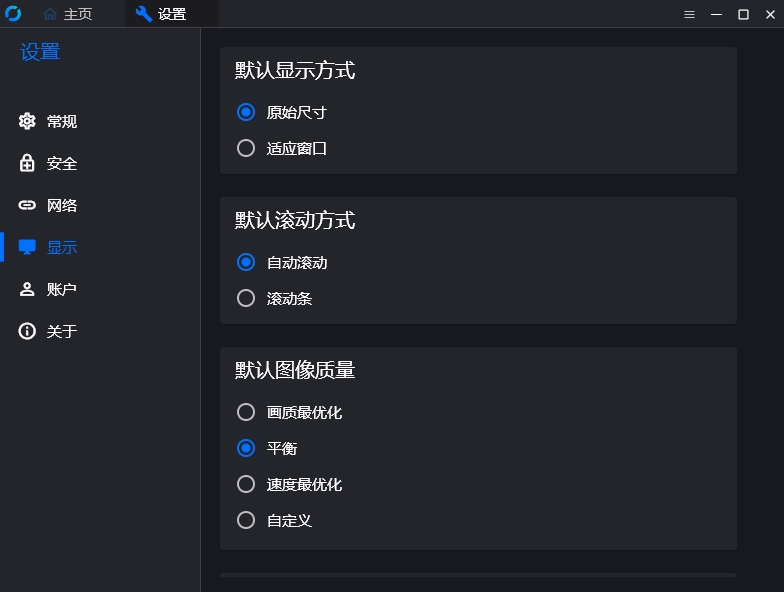784x592 pixels.
Task: Choose 速度最优化 radio option
Action: tap(246, 484)
